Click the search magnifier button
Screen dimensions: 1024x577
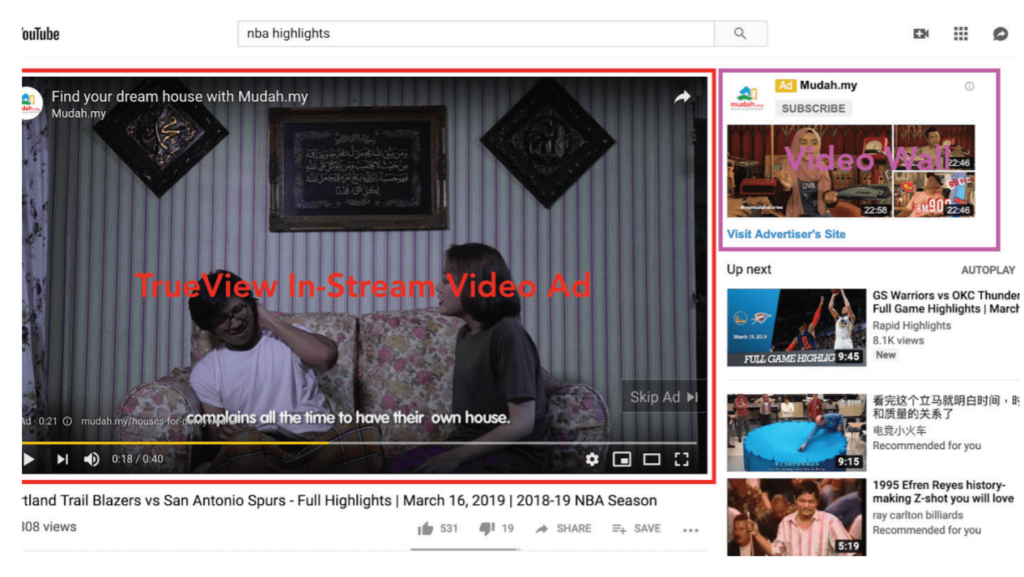click(x=740, y=33)
